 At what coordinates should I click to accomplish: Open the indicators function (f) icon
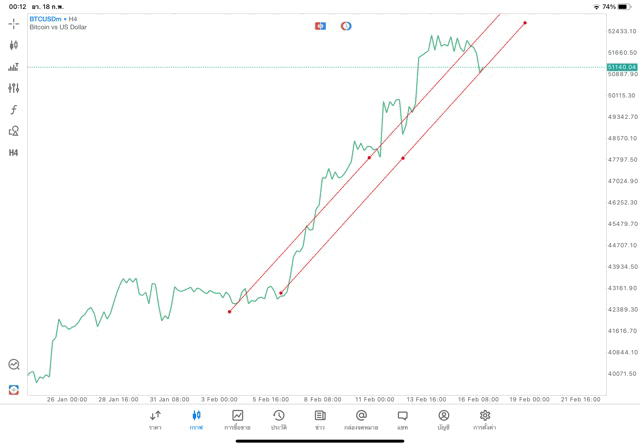(x=14, y=110)
